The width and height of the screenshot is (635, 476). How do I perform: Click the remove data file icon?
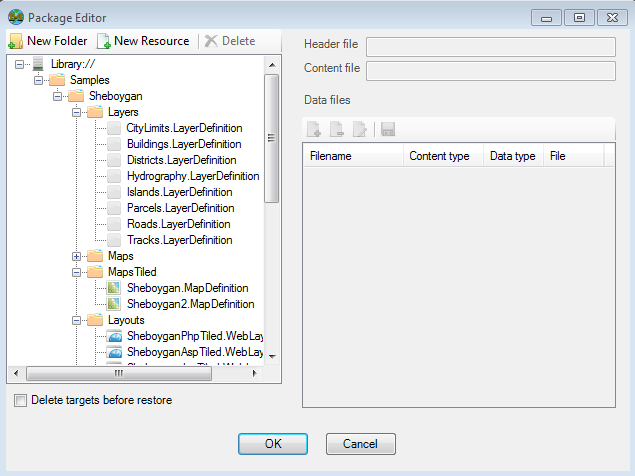(337, 129)
